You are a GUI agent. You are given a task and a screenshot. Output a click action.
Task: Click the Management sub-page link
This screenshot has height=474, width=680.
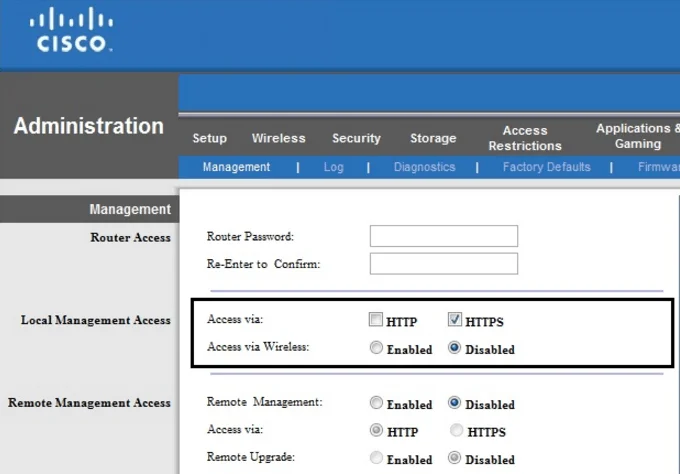(236, 167)
